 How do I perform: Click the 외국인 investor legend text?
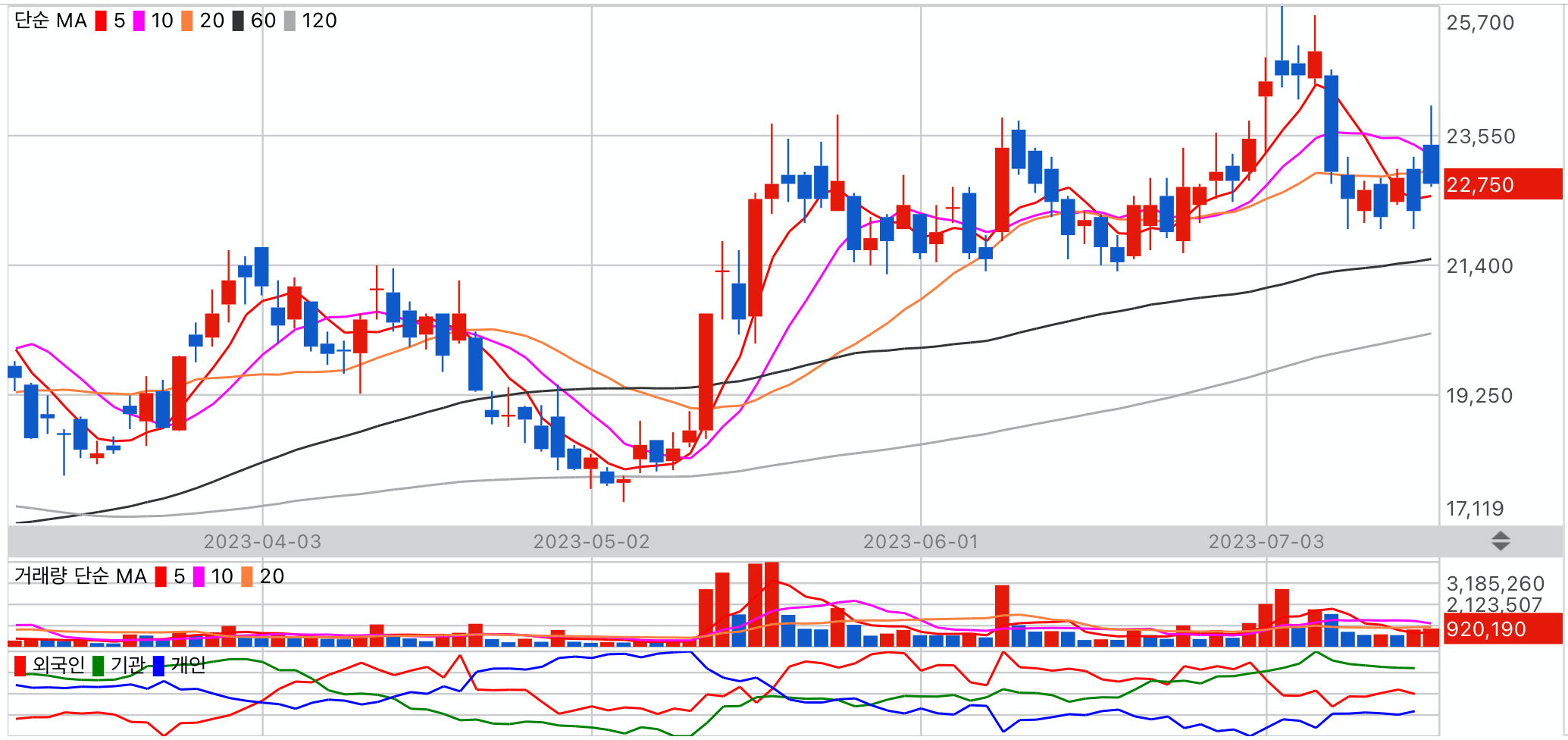click(x=58, y=665)
